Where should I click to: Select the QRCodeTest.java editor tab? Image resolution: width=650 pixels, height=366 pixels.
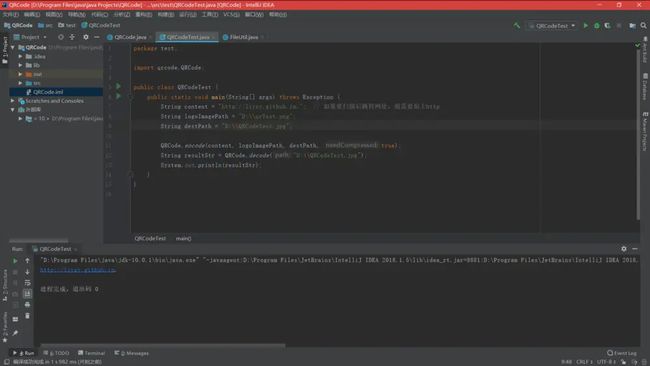pos(188,37)
